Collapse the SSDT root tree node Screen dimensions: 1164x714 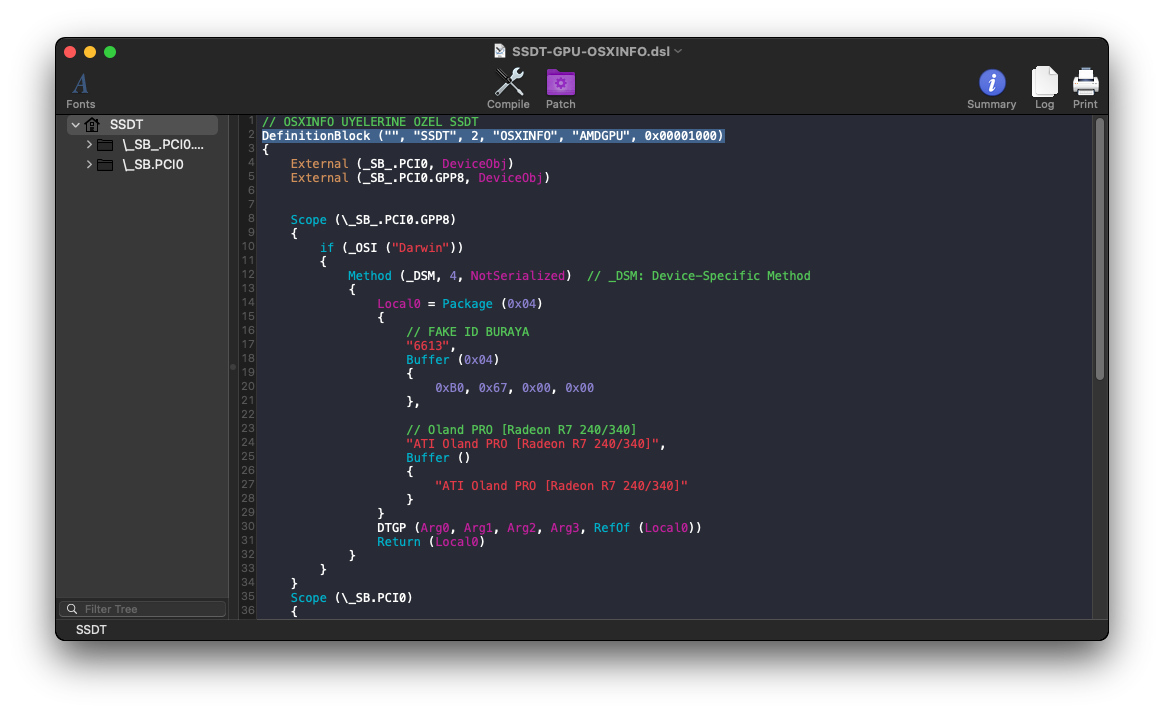click(75, 125)
